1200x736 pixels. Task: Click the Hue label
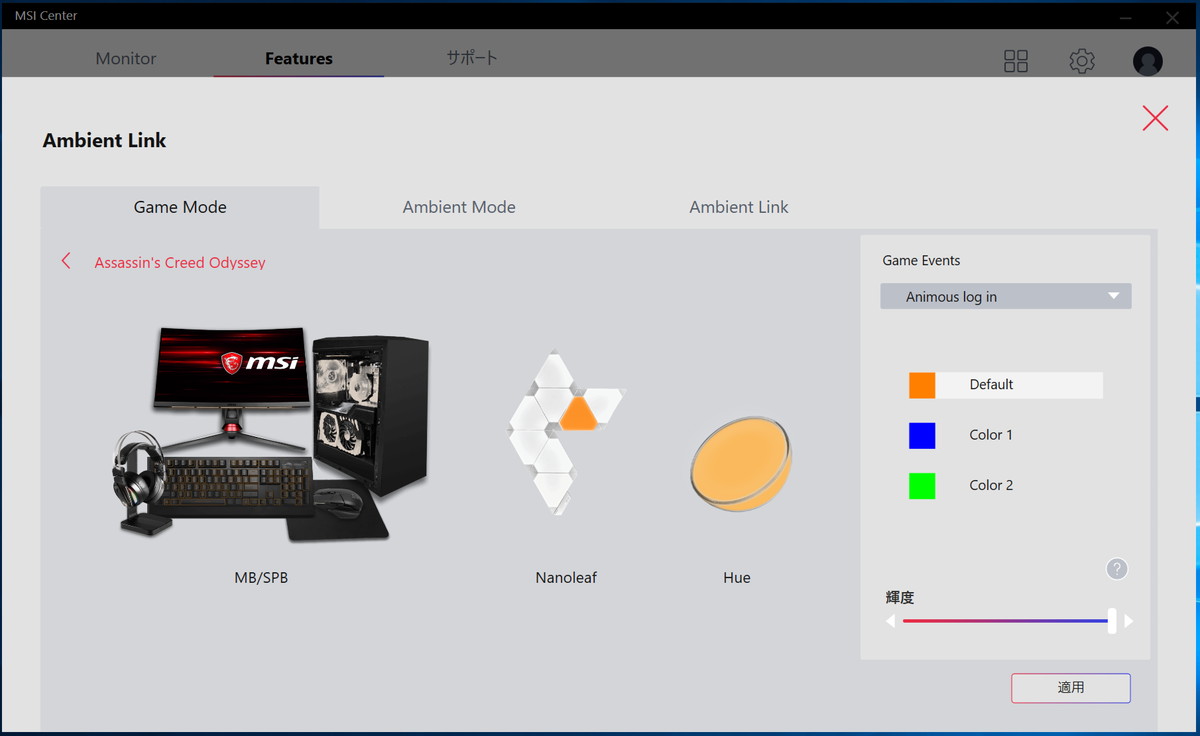click(x=737, y=577)
